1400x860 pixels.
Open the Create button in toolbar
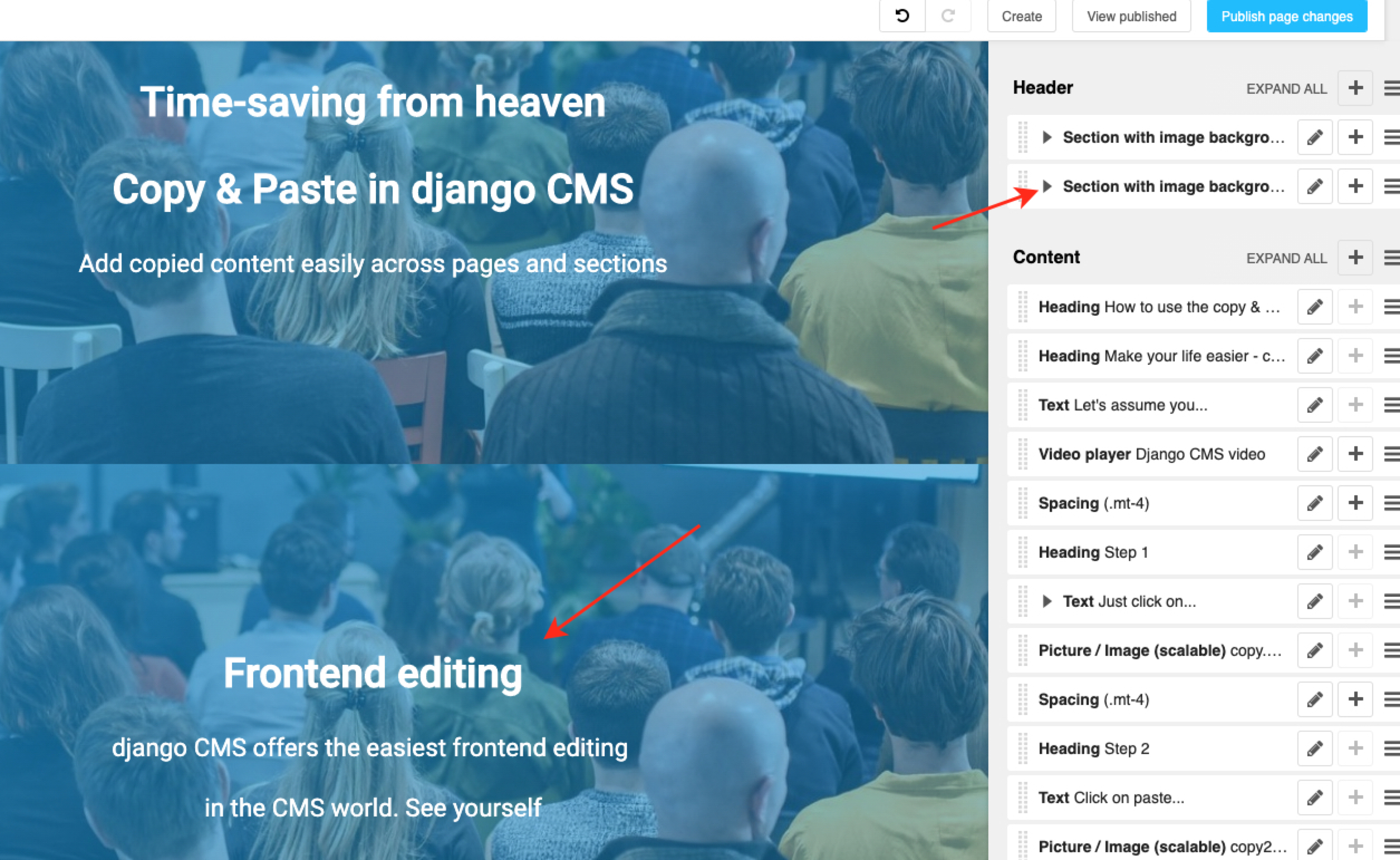coord(1021,17)
